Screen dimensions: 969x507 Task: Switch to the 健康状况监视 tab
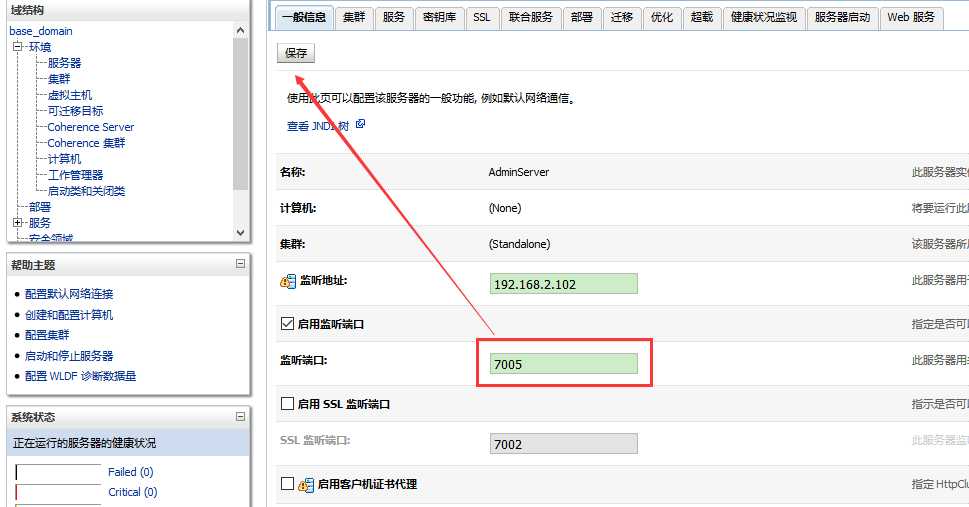[764, 18]
